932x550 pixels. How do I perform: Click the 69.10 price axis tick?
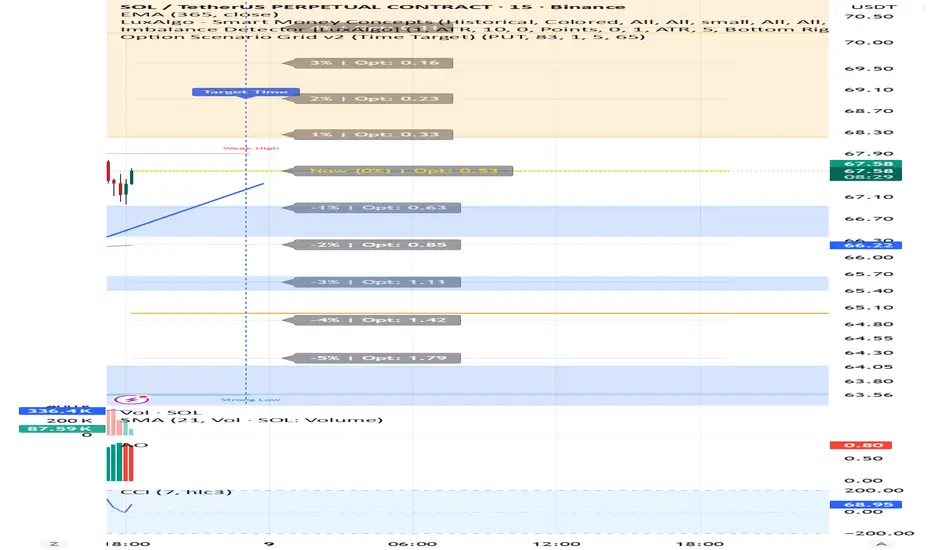point(868,90)
